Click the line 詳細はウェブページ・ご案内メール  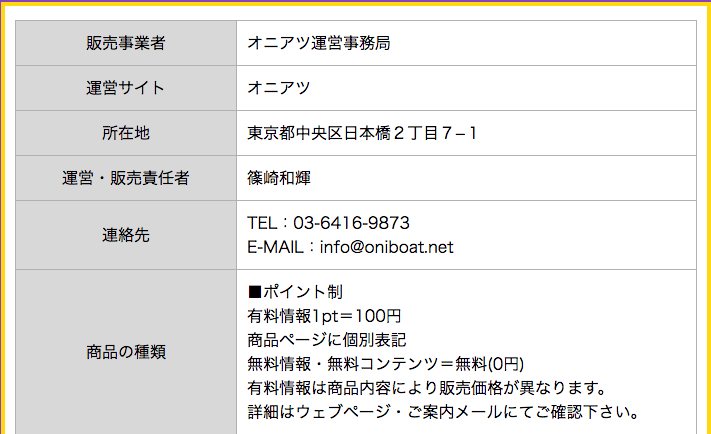pyautogui.click(x=443, y=412)
